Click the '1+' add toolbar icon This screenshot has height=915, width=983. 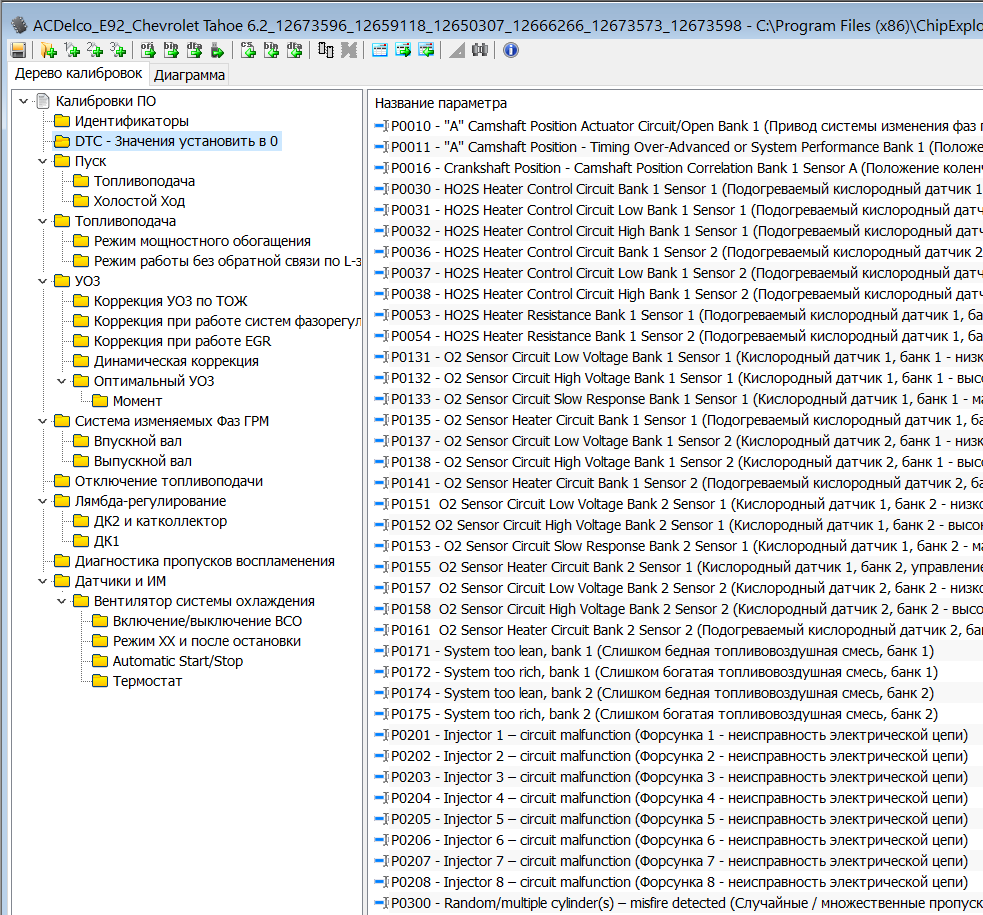tap(71, 50)
